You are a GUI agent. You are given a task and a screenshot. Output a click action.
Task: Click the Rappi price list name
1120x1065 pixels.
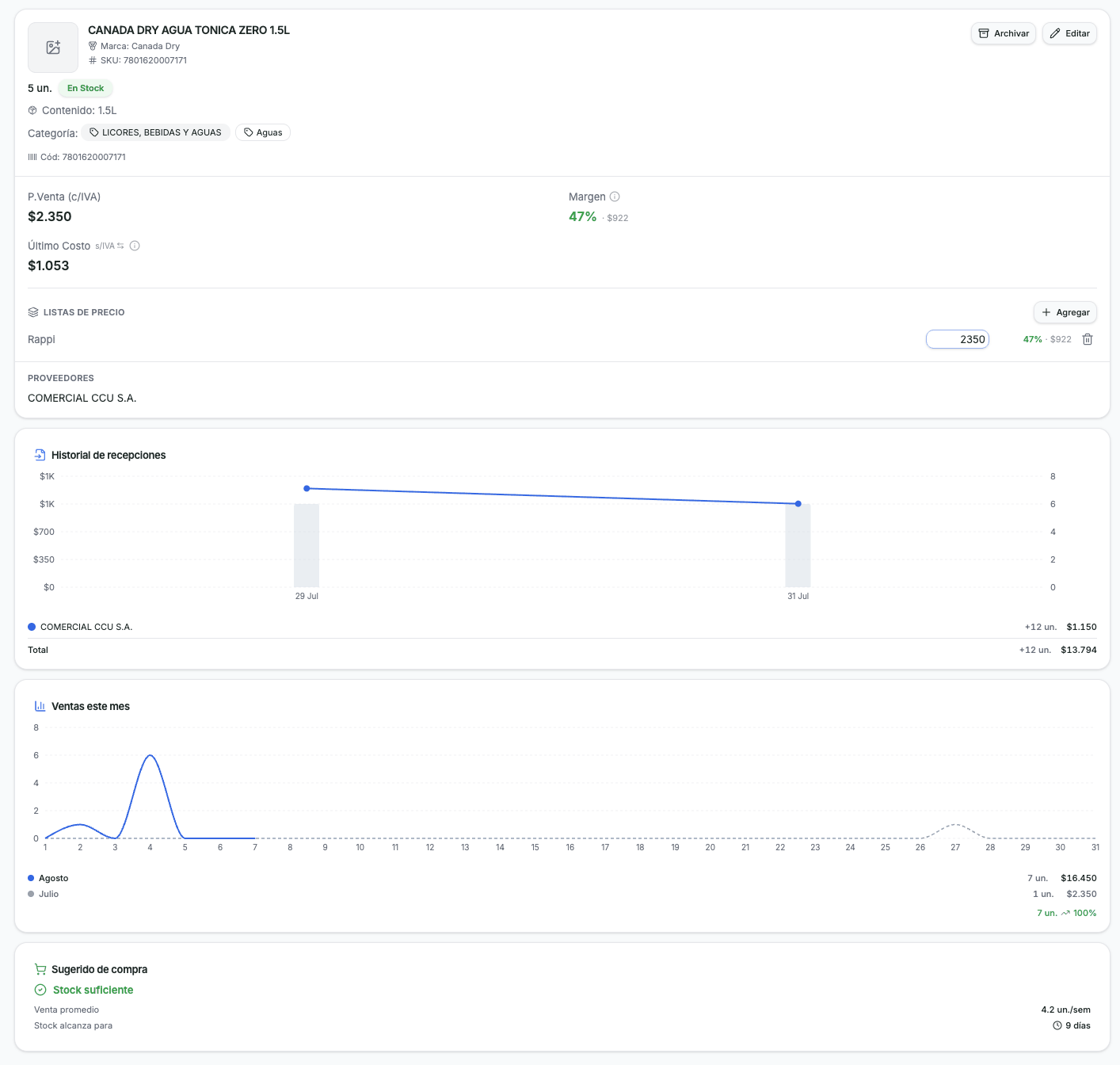[41, 339]
